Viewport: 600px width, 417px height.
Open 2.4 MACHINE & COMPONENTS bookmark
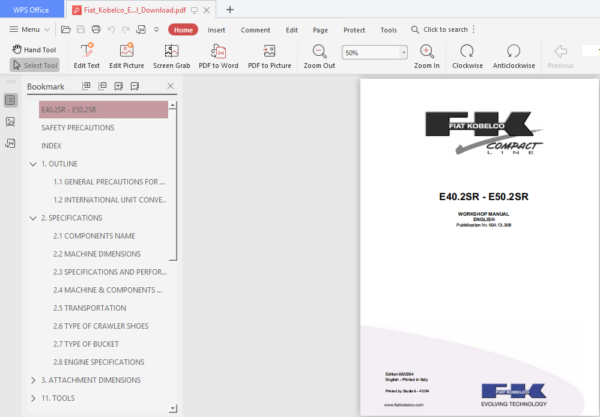[108, 290]
